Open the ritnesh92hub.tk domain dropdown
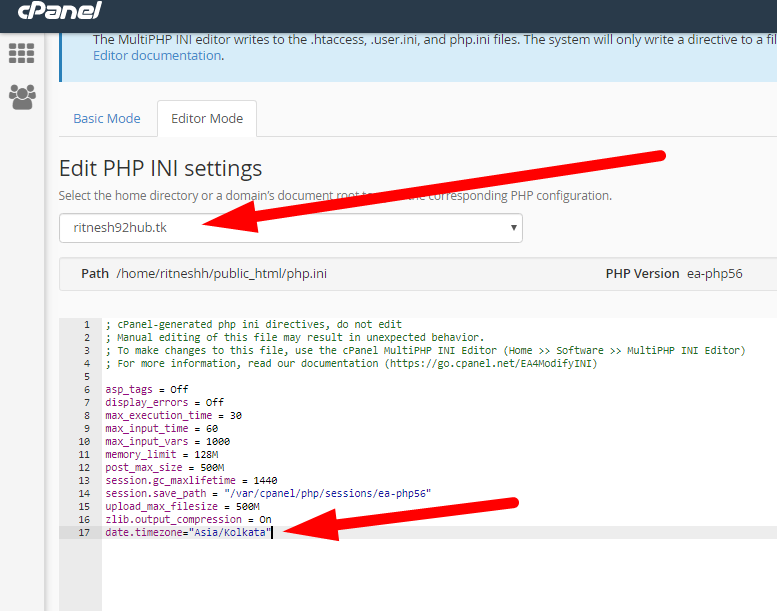The height and width of the screenshot is (611, 777). 290,228
